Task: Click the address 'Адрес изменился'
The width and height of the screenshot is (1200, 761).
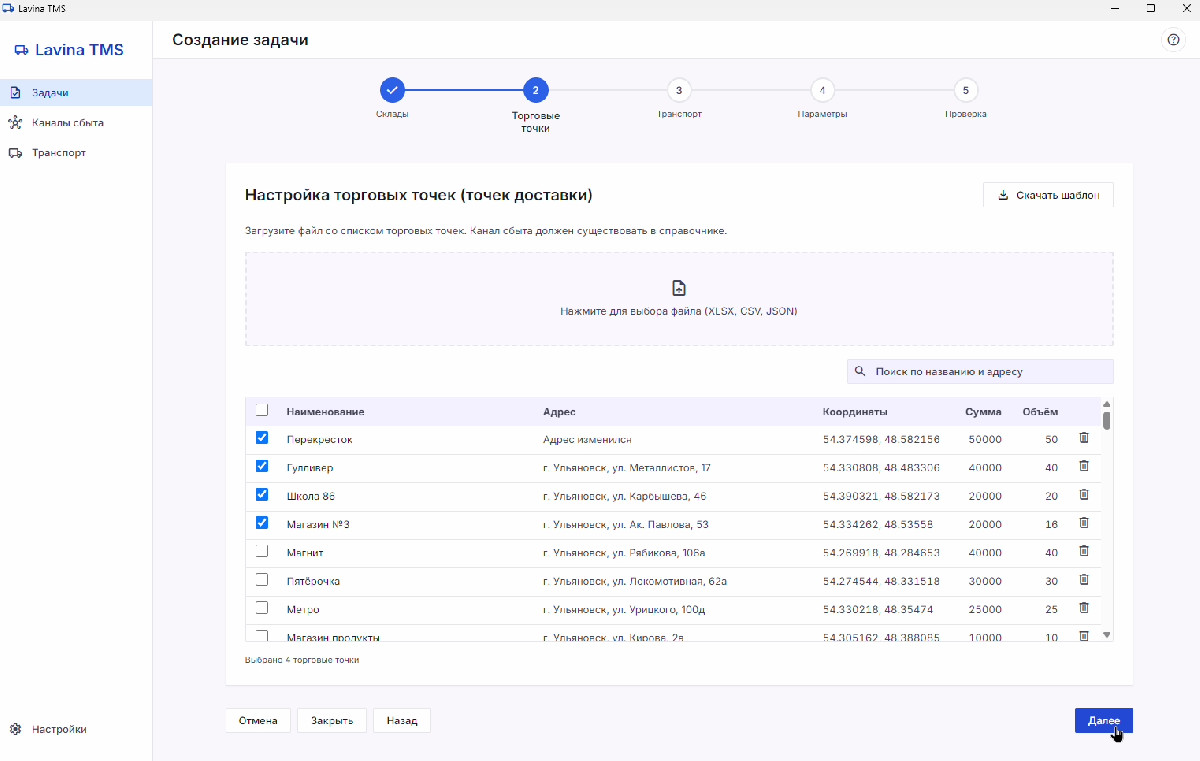Action: [587, 439]
